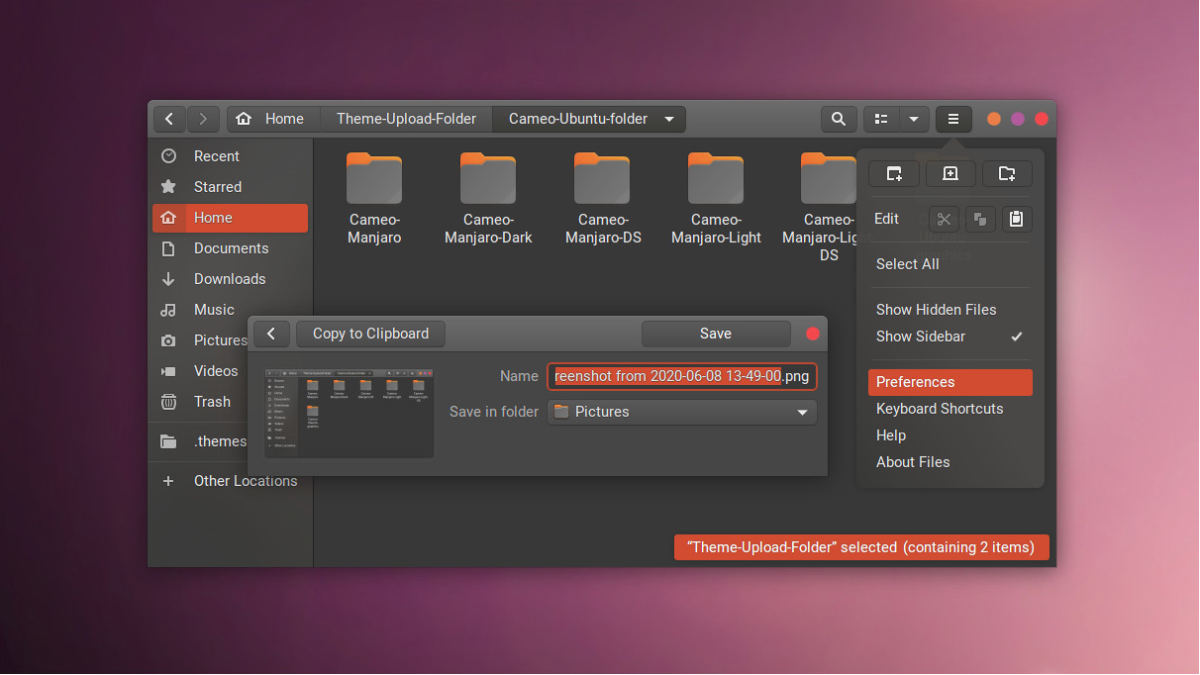
Task: Select the screenshot name input field
Action: (681, 376)
